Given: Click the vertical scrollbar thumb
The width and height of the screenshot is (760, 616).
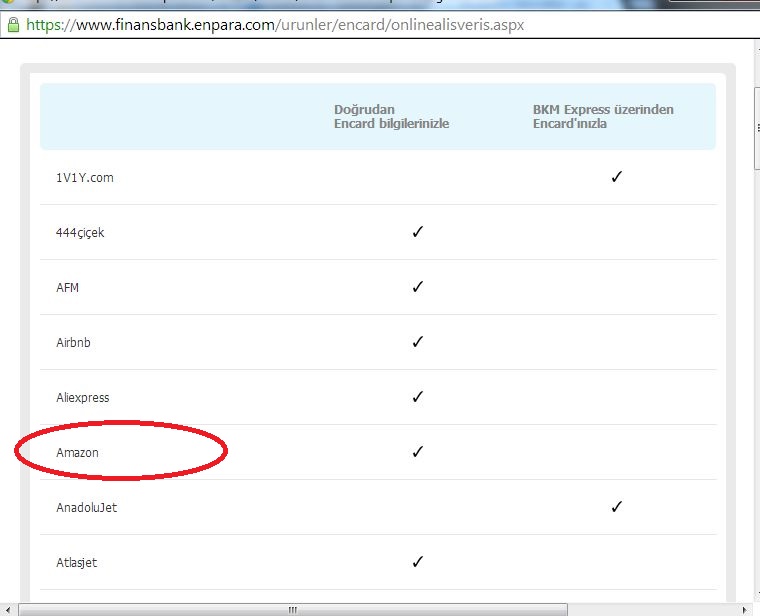Looking at the screenshot, I should tap(757, 128).
